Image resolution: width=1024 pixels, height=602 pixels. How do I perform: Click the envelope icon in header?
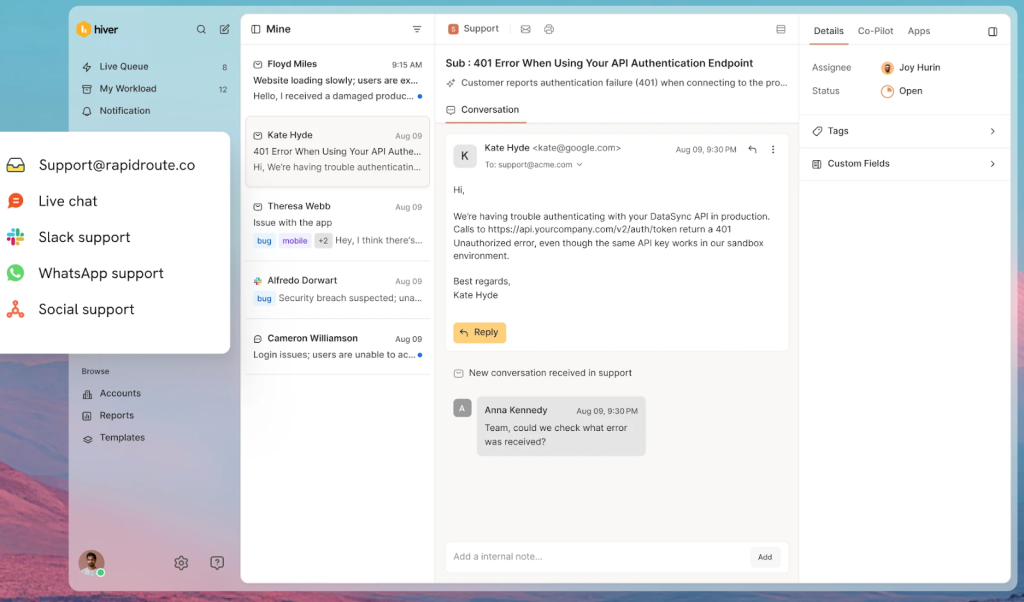526,29
